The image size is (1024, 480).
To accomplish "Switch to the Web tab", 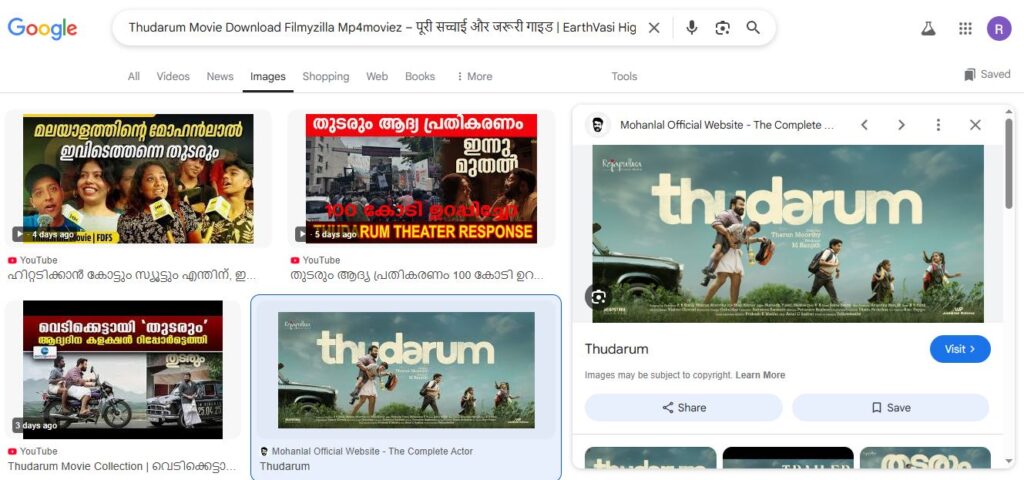I will pyautogui.click(x=377, y=76).
